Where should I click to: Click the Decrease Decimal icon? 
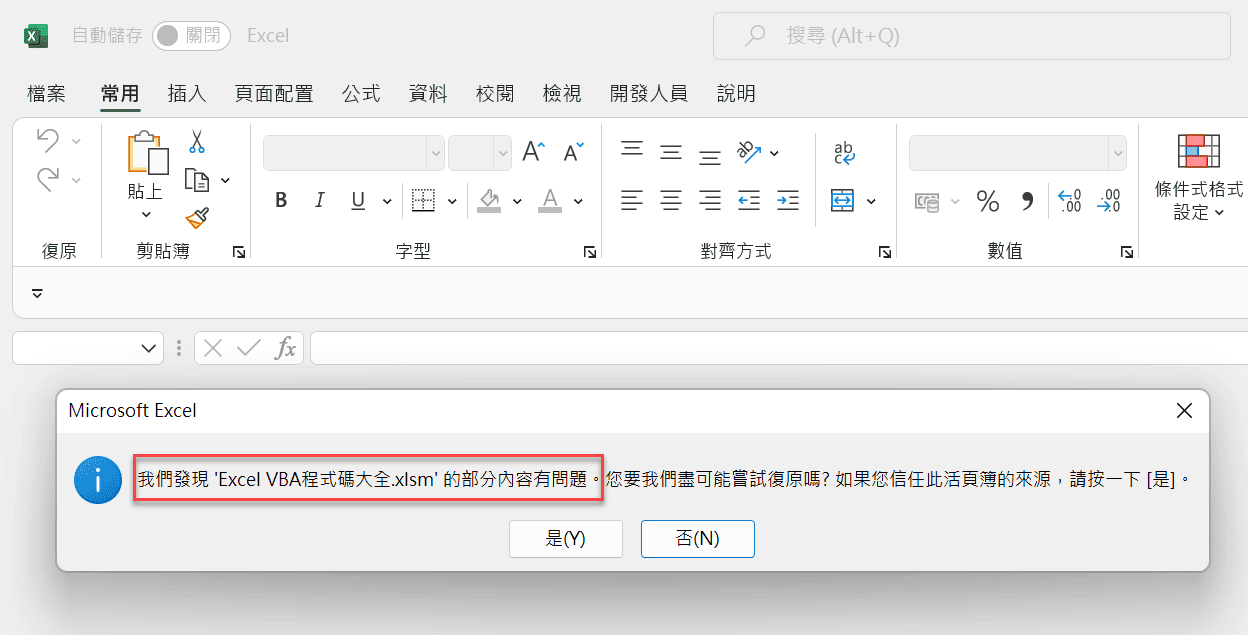click(x=1109, y=201)
